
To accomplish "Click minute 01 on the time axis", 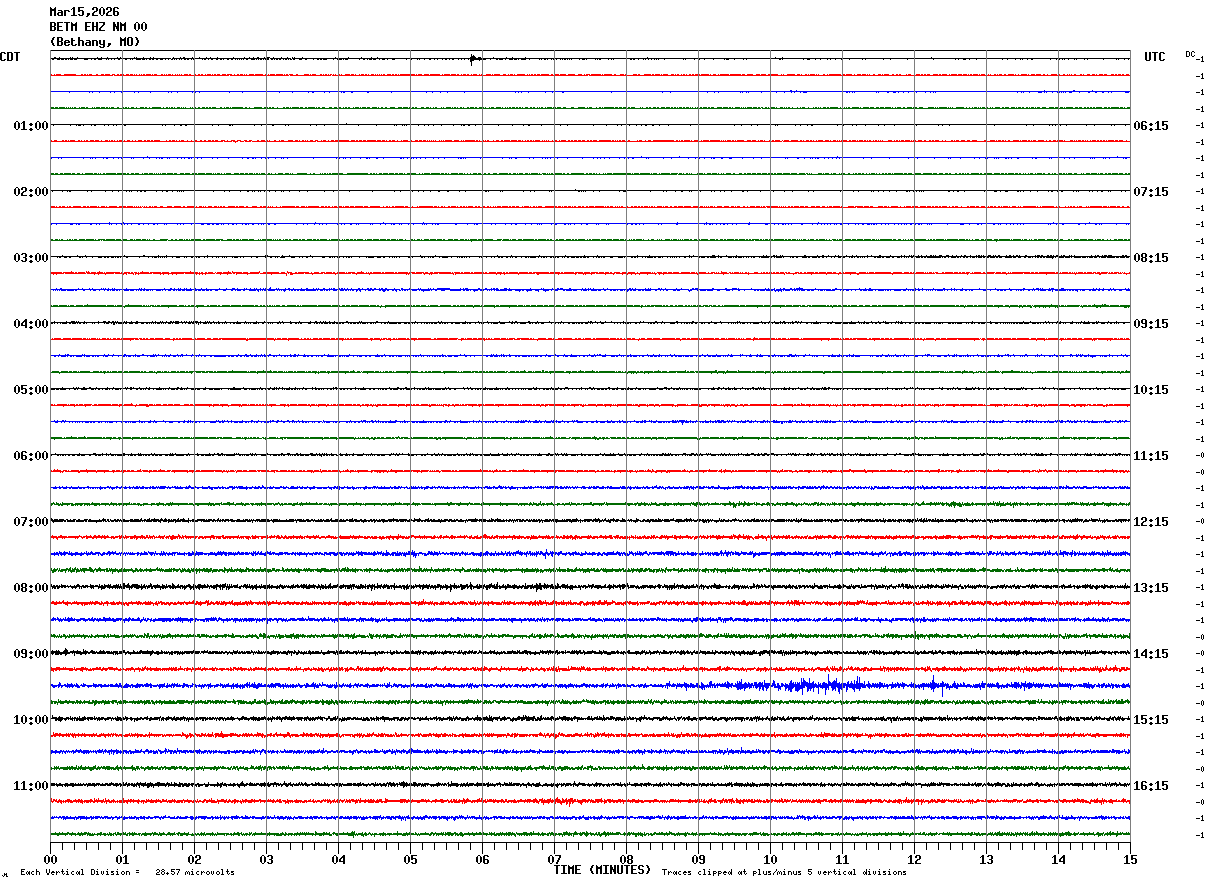I will click(122, 859).
